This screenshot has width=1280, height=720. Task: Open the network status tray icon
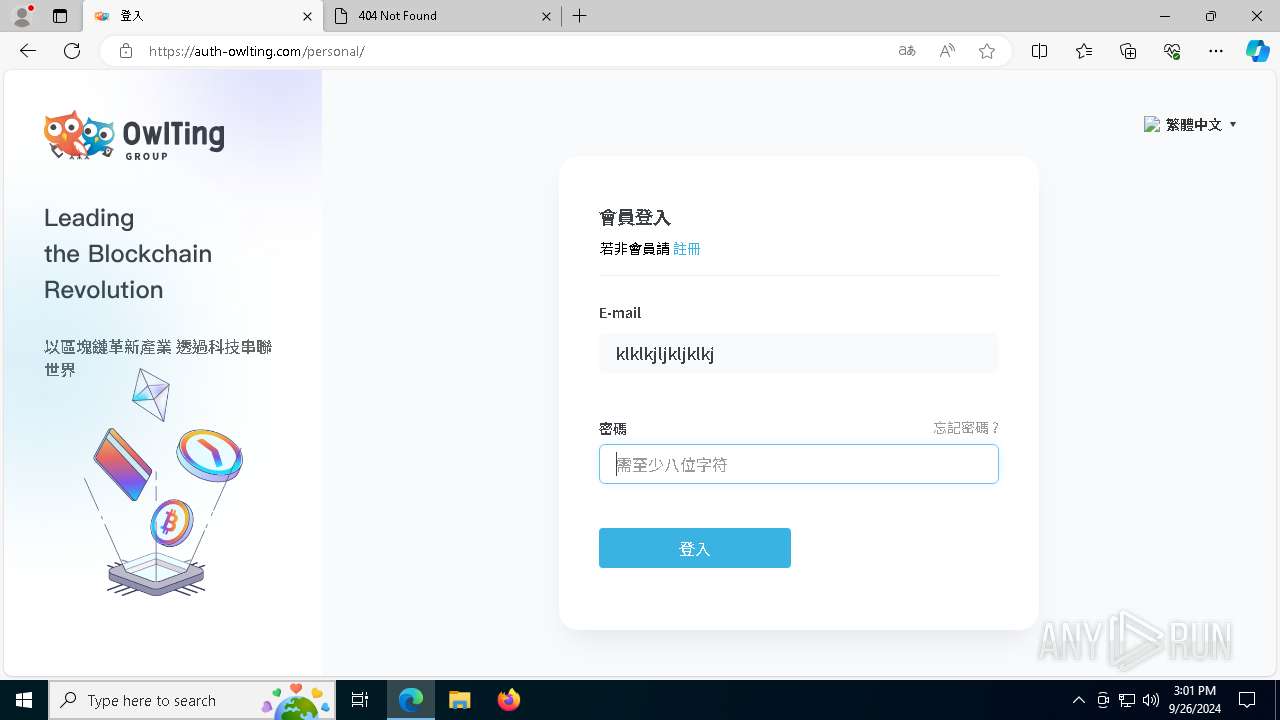click(x=1127, y=700)
